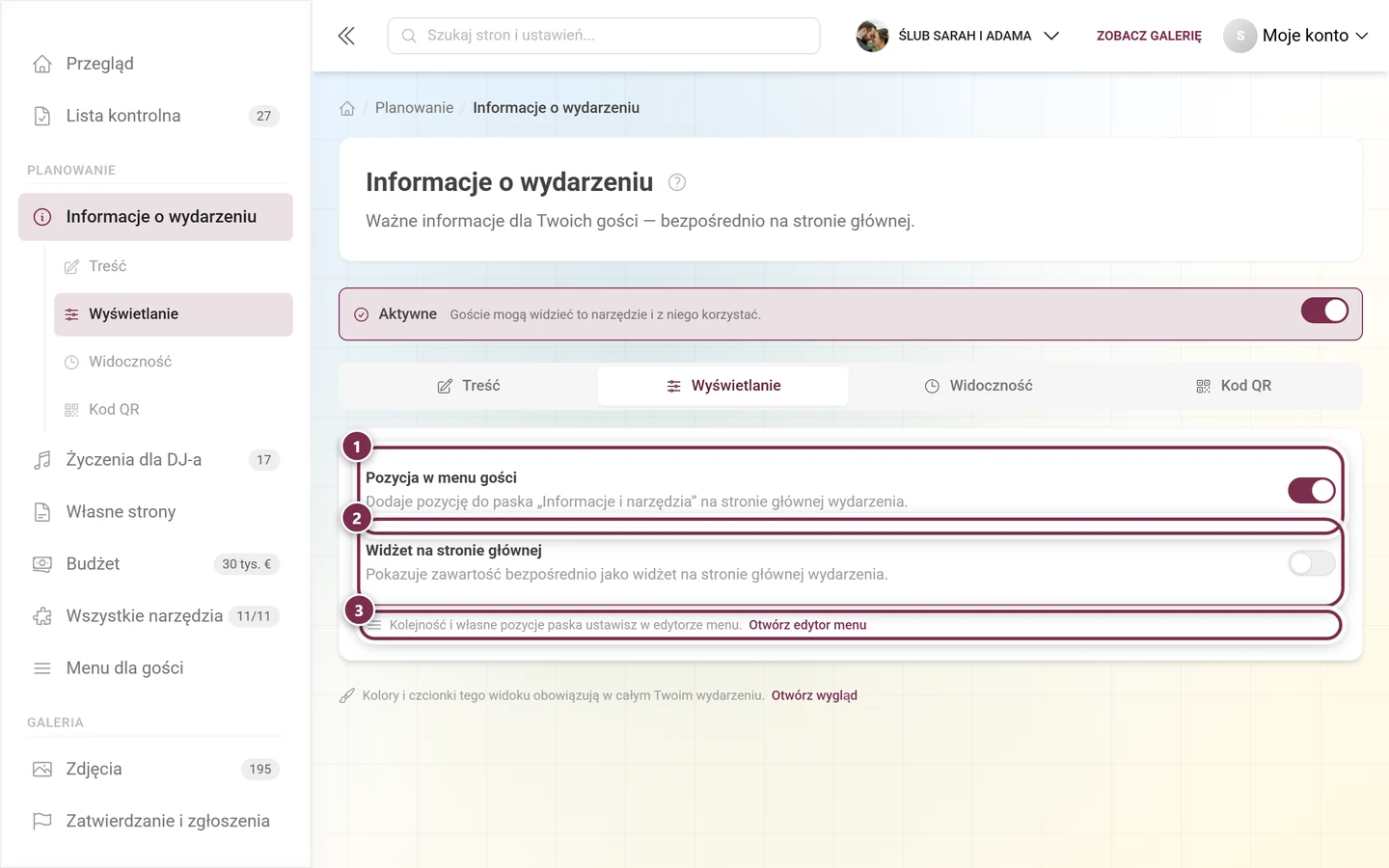Viewport: 1389px width, 868px height.
Task: Click clock icon next to sidebar Widoczność
Action: (x=71, y=363)
